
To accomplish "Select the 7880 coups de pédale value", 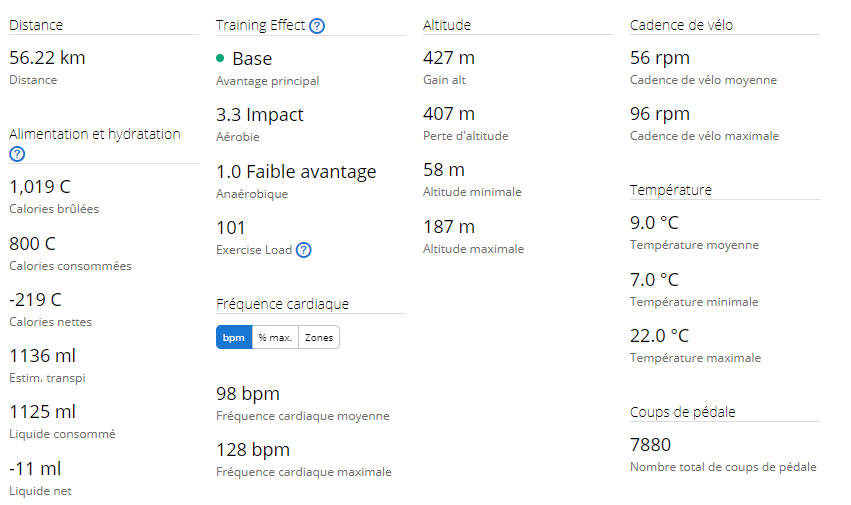I will click(x=650, y=445).
